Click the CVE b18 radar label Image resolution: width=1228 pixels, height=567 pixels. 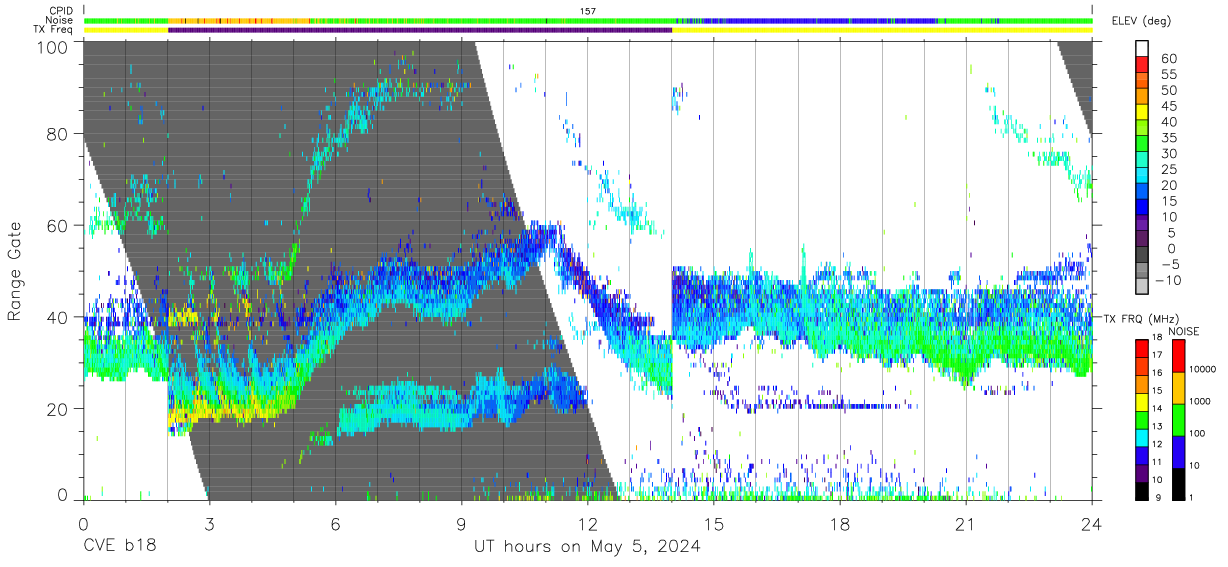pyautogui.click(x=119, y=547)
